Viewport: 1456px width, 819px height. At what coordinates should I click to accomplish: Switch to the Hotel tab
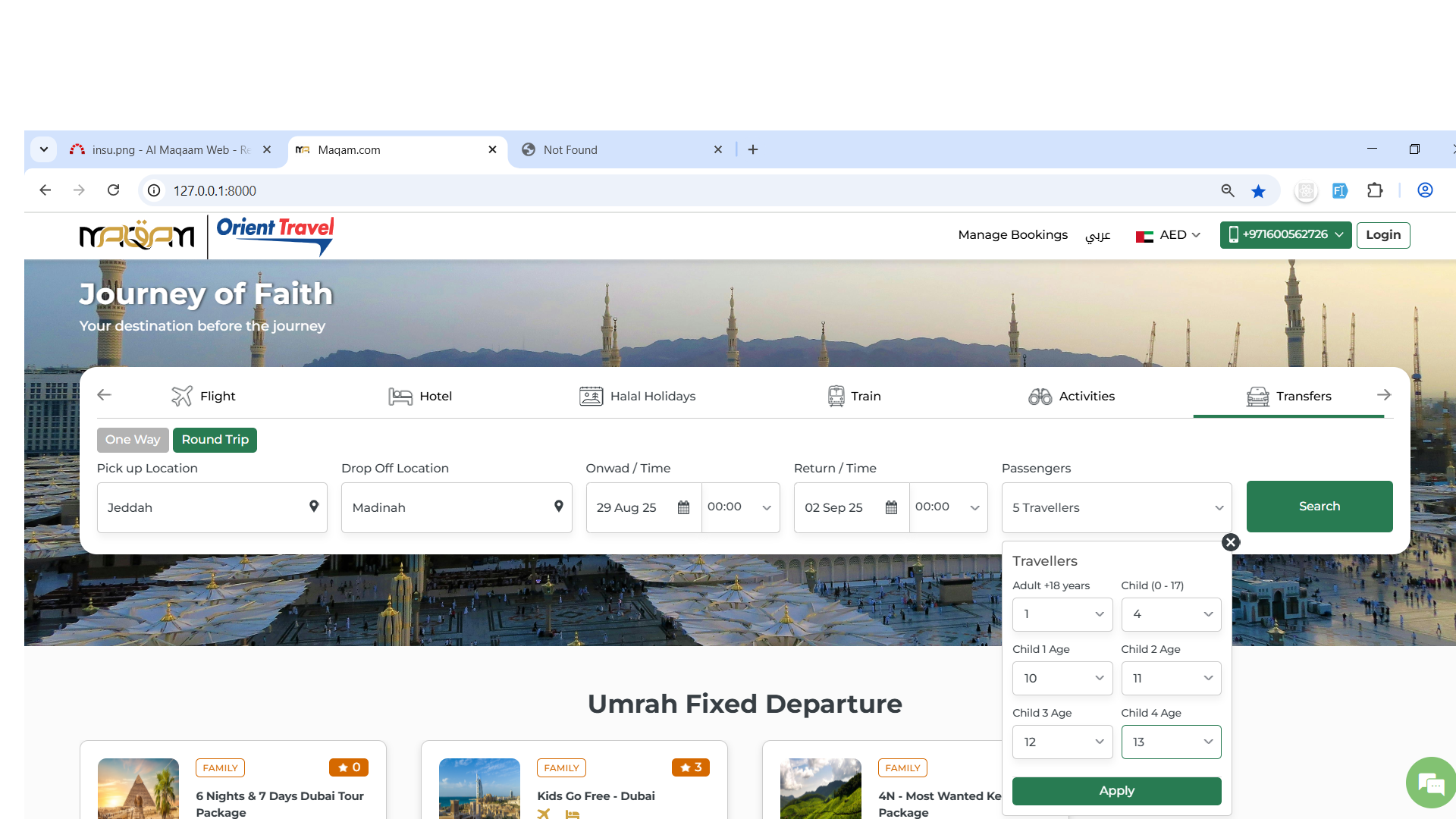pyautogui.click(x=420, y=396)
